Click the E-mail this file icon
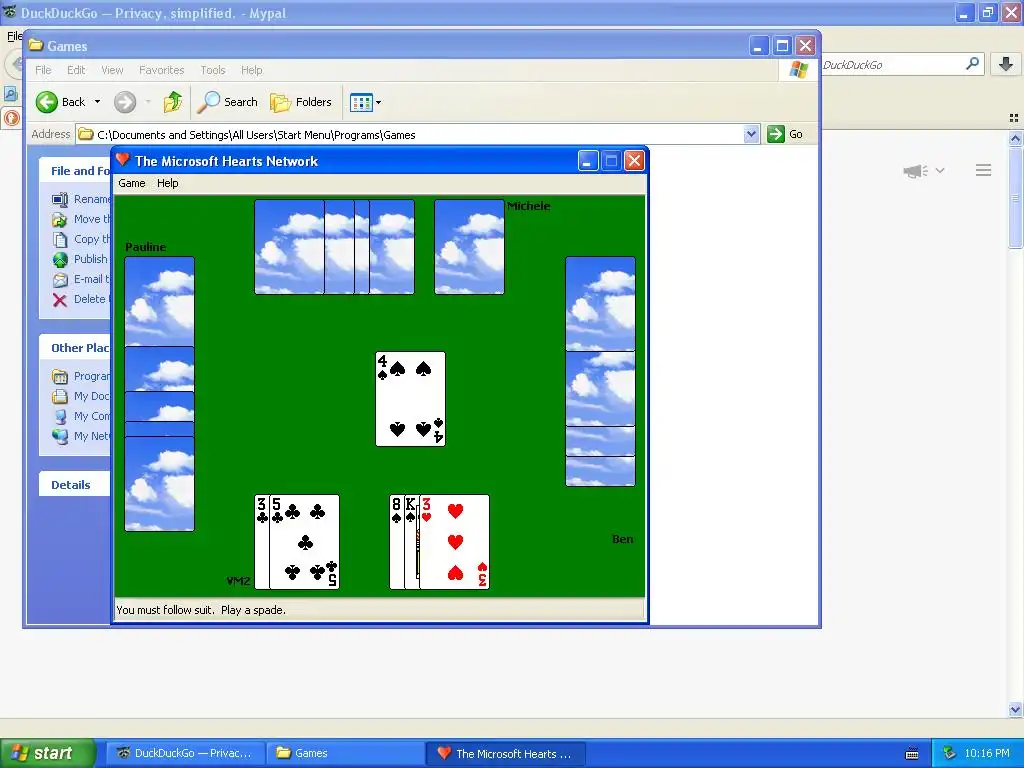This screenshot has width=1024, height=768. click(60, 280)
